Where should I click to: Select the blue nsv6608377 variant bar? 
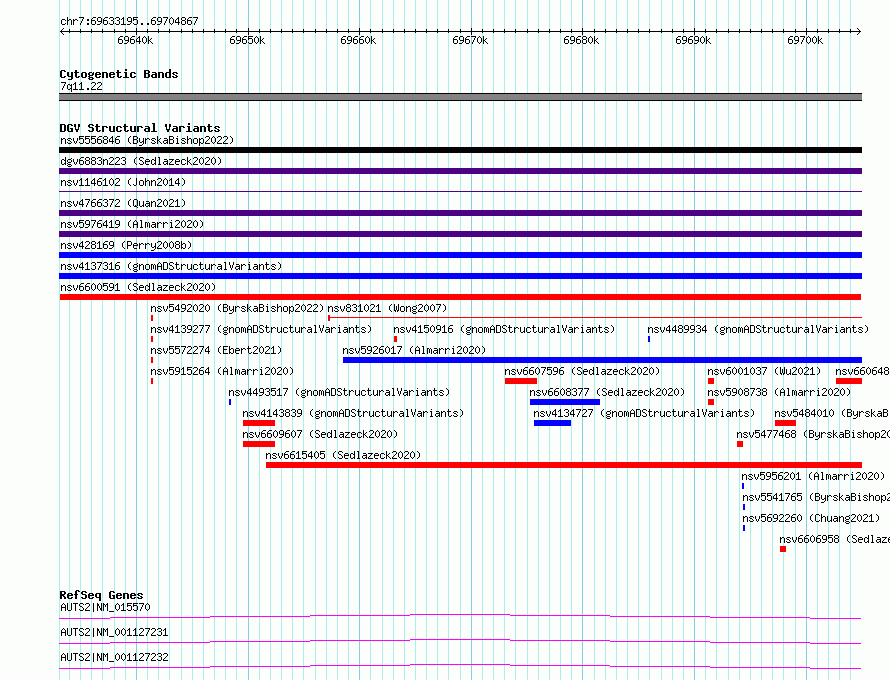565,402
